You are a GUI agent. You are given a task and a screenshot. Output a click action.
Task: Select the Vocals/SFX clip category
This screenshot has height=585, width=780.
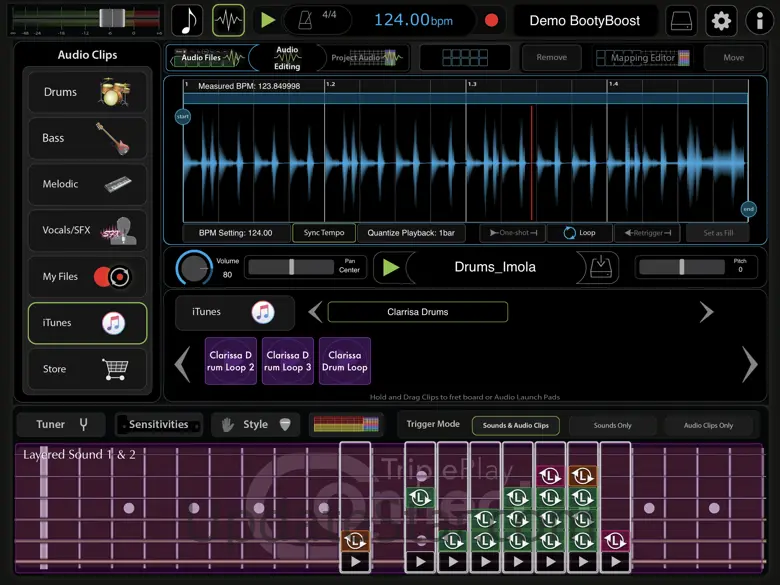(88, 230)
